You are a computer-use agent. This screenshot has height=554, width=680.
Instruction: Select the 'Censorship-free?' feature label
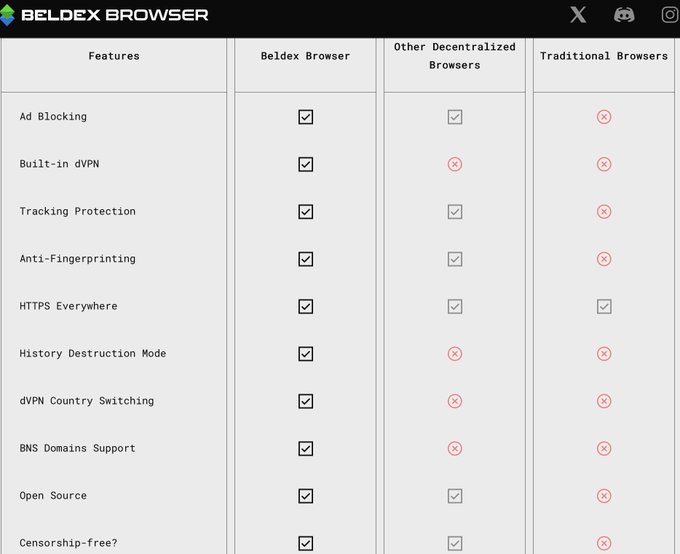tap(68, 543)
